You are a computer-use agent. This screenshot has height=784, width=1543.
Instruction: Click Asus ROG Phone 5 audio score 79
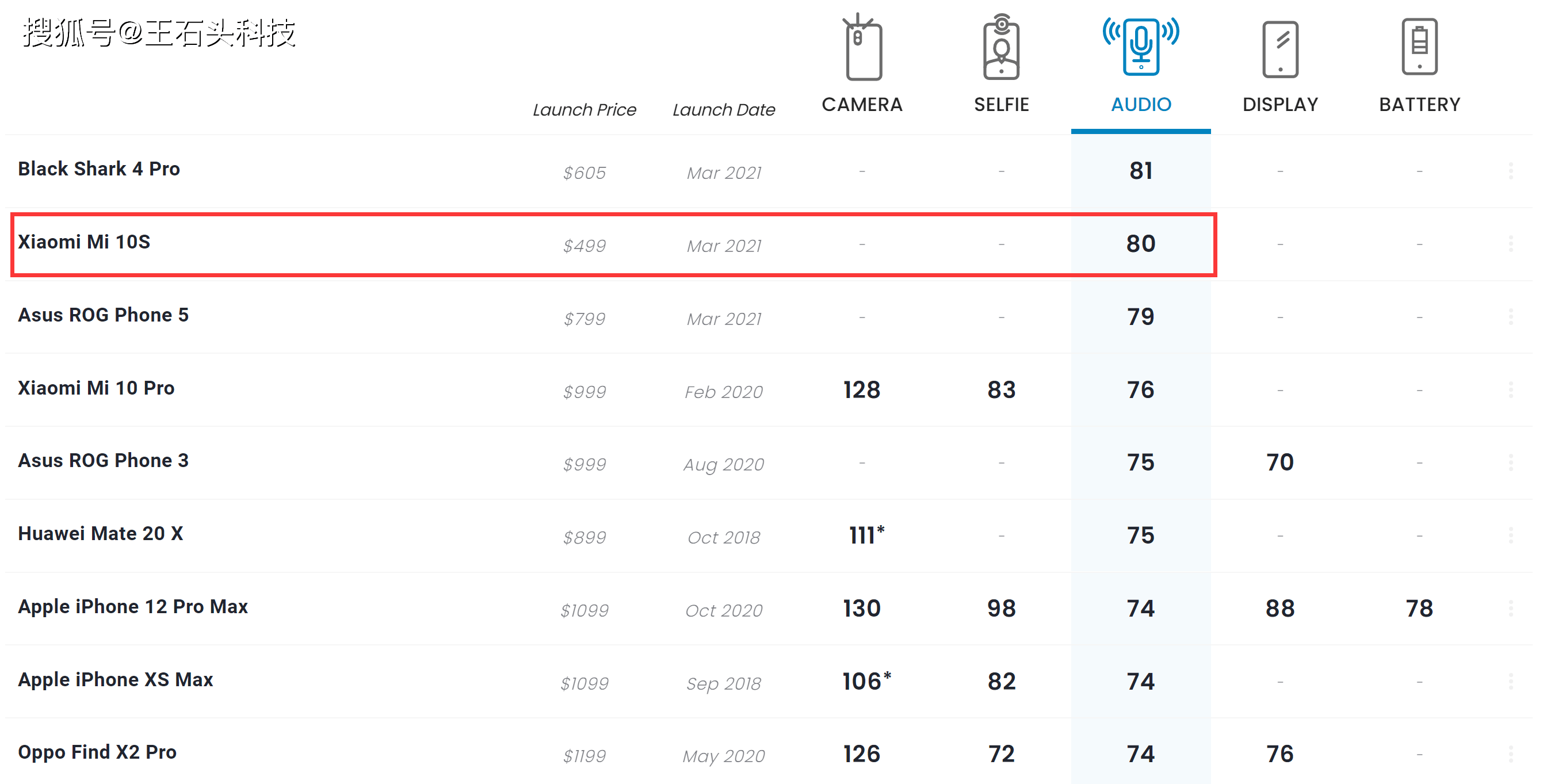point(1140,317)
